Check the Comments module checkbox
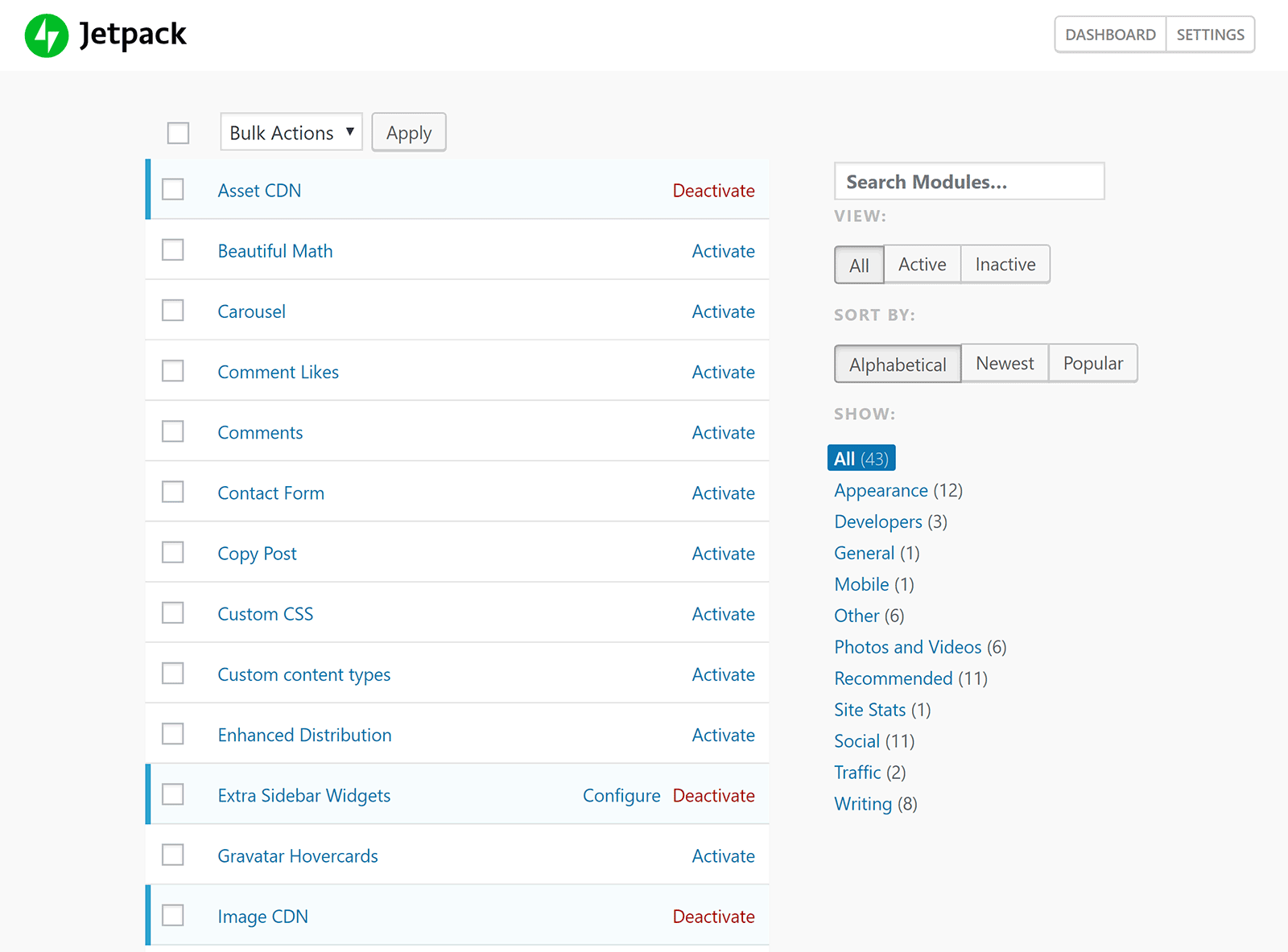 click(173, 431)
